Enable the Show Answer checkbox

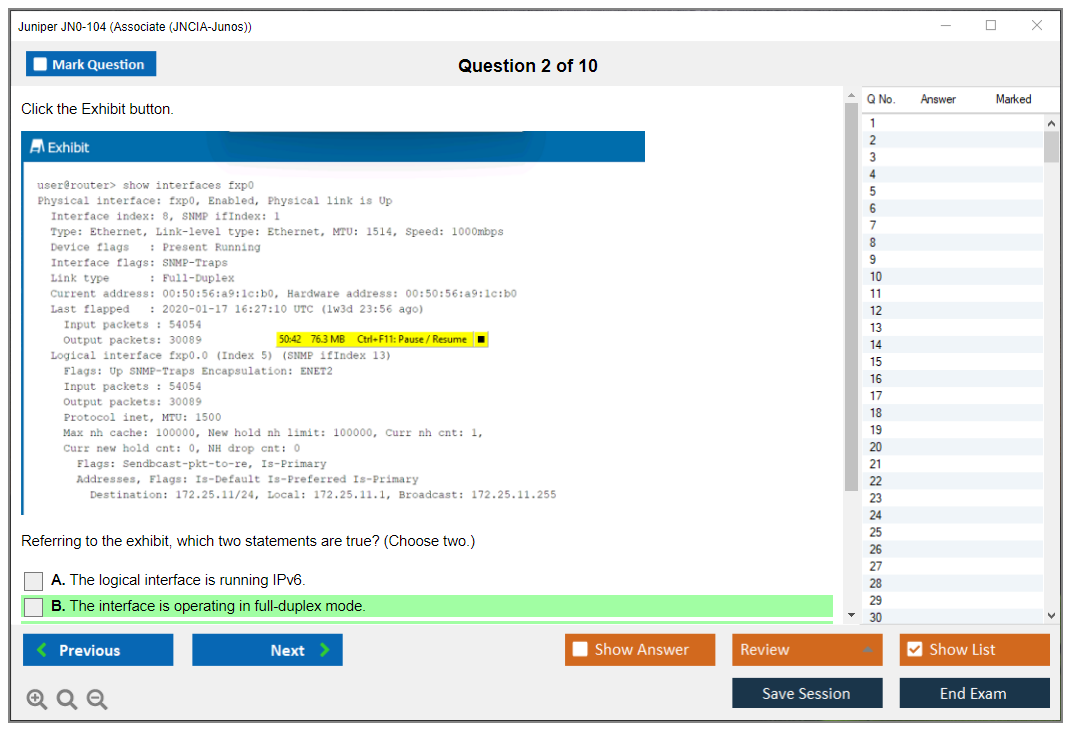(580, 650)
